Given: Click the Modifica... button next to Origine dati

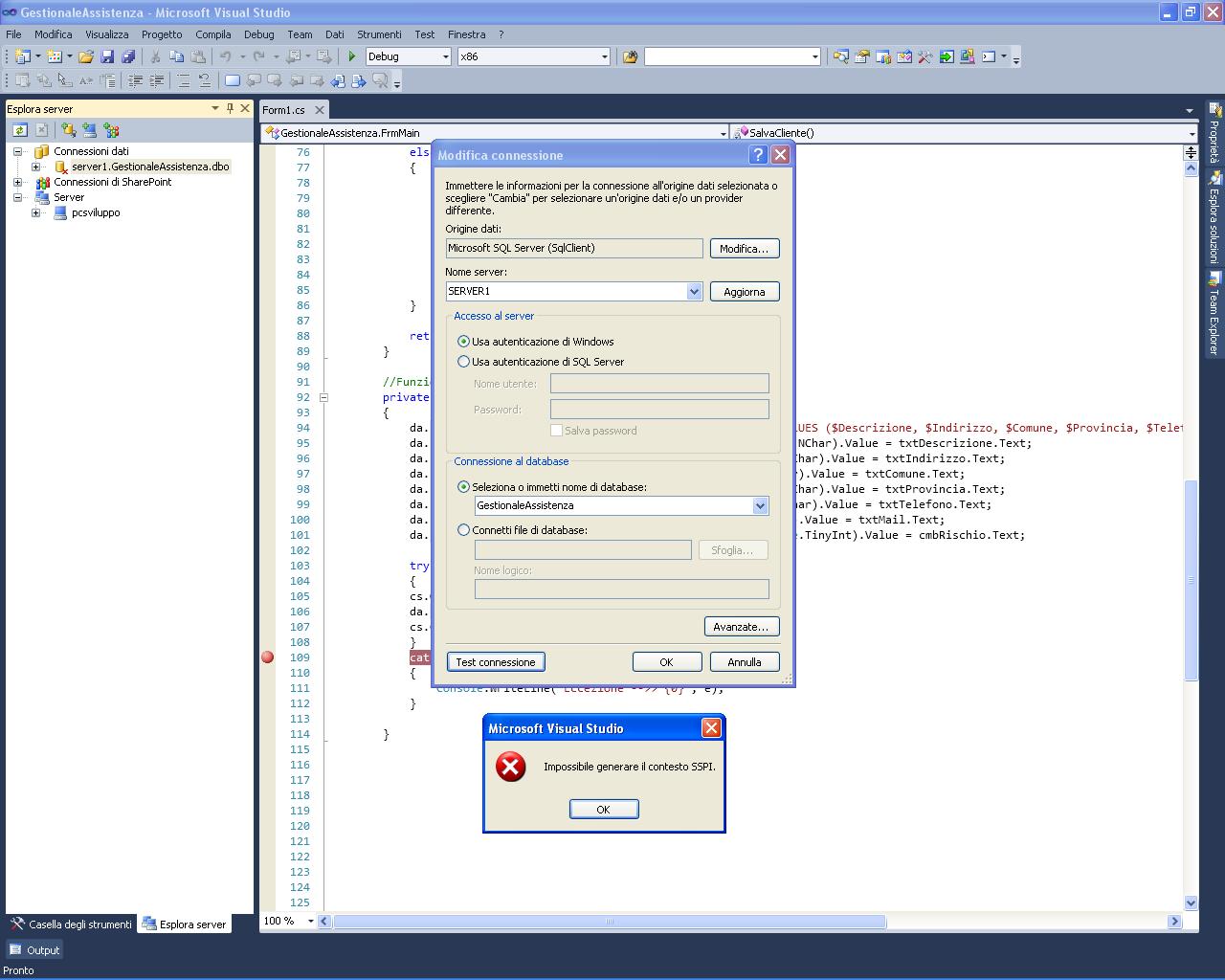Looking at the screenshot, I should (x=745, y=249).
